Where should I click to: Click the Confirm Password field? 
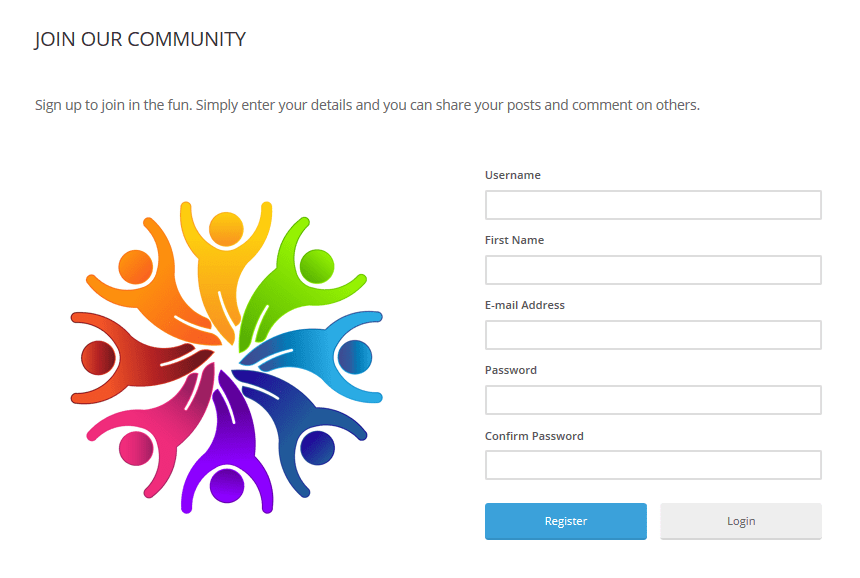click(653, 465)
